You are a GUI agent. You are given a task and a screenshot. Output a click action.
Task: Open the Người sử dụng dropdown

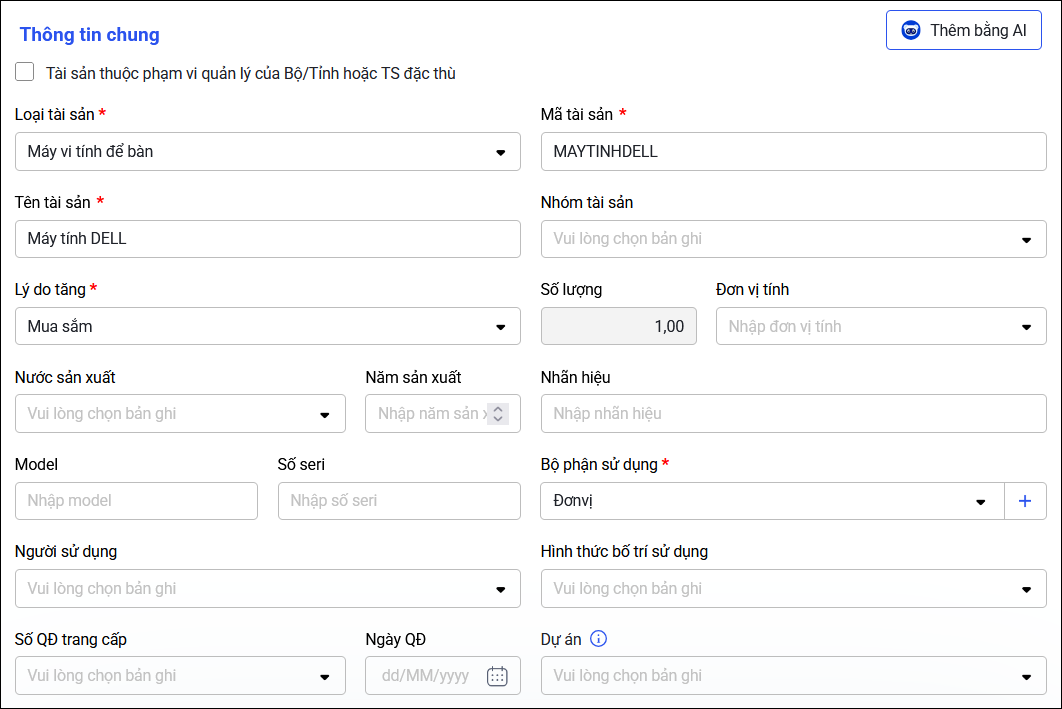(x=500, y=589)
